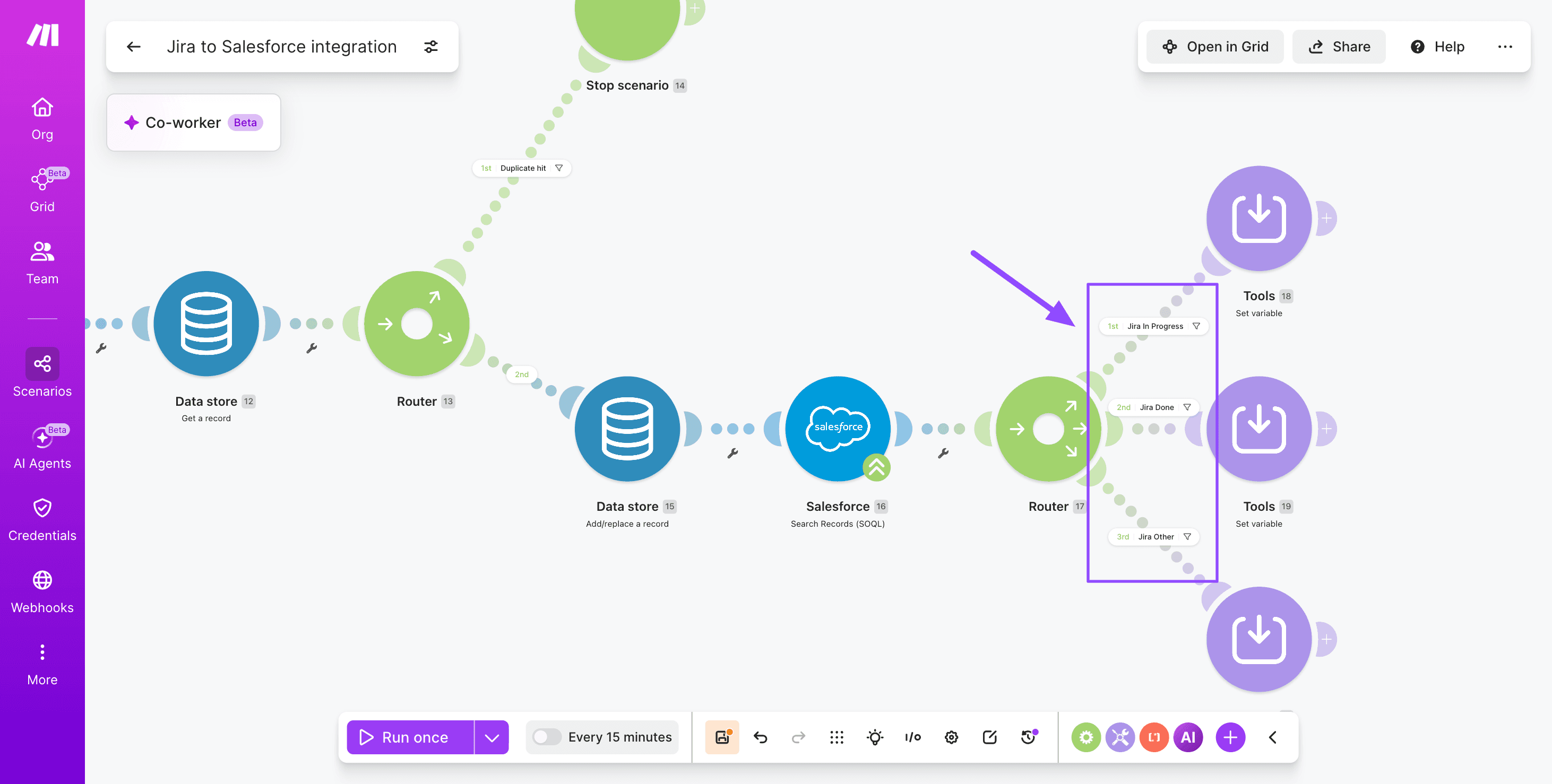Click the wrench between Data store 12 and Router 13
1552x784 pixels.
pos(312,347)
